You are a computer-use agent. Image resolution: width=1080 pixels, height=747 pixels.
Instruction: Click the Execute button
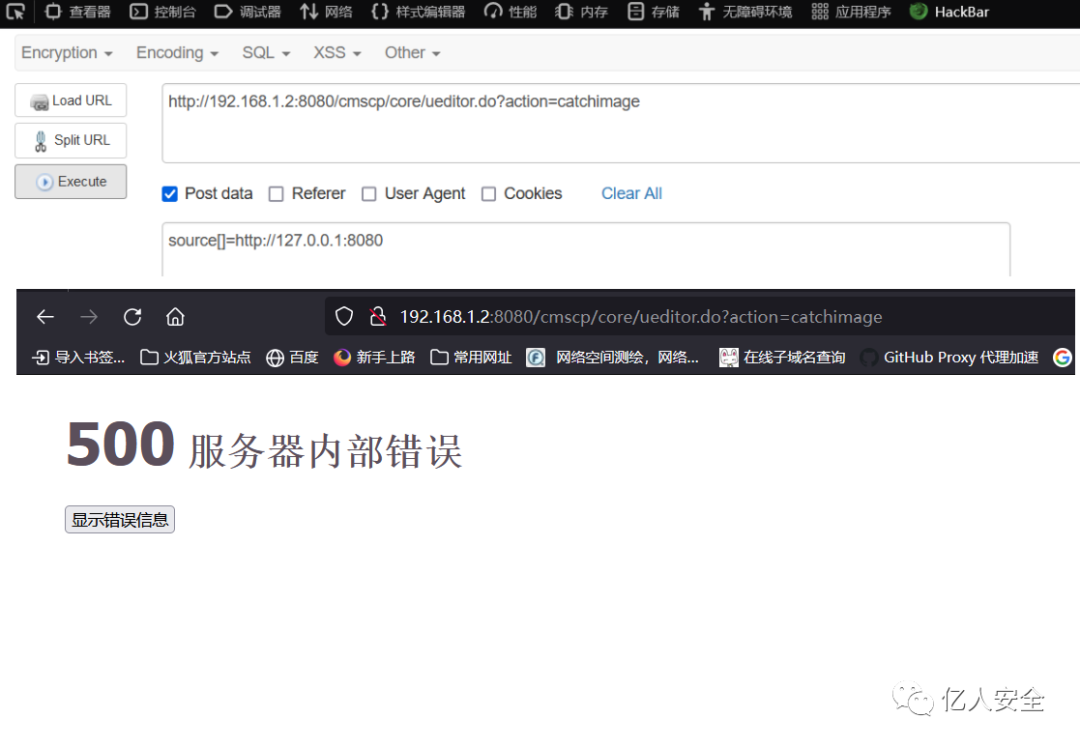point(70,181)
